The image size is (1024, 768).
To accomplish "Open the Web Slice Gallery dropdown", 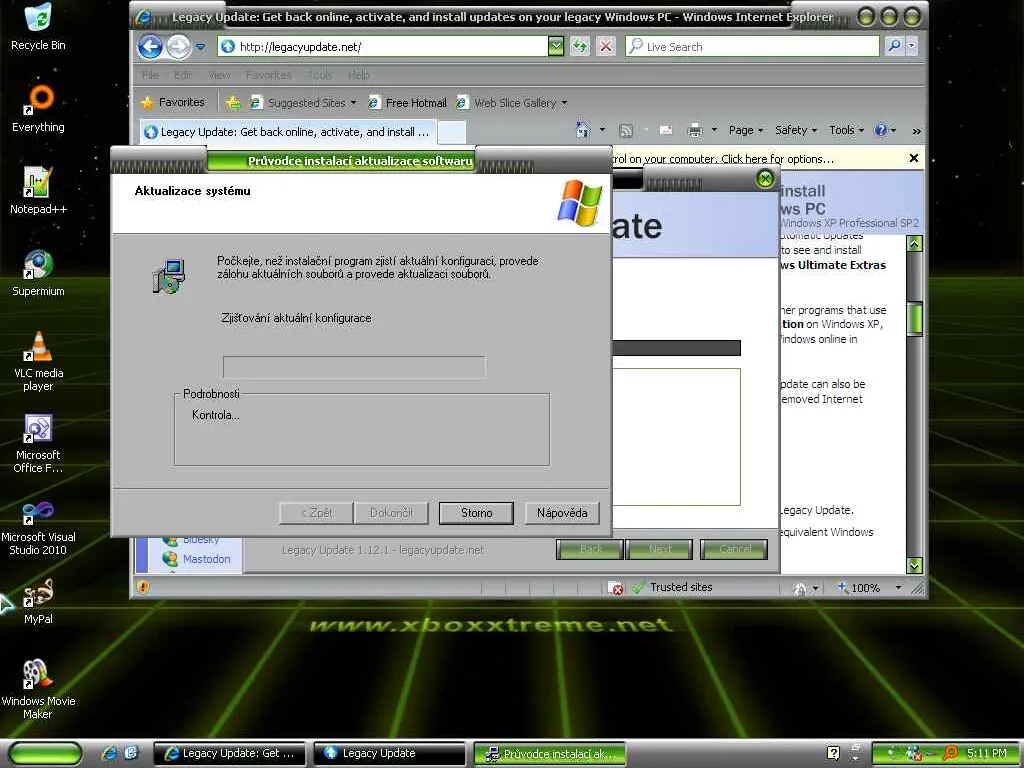I will click(x=564, y=103).
